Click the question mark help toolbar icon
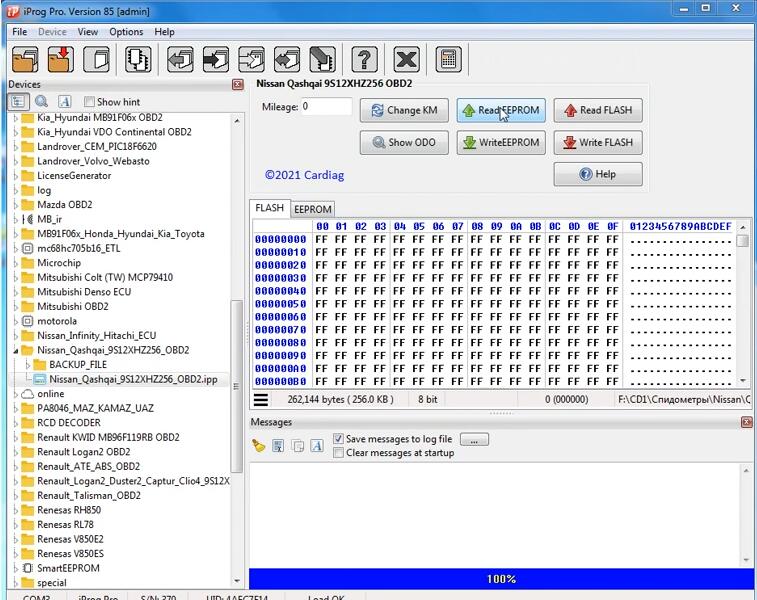The width and height of the screenshot is (757, 600). click(364, 59)
